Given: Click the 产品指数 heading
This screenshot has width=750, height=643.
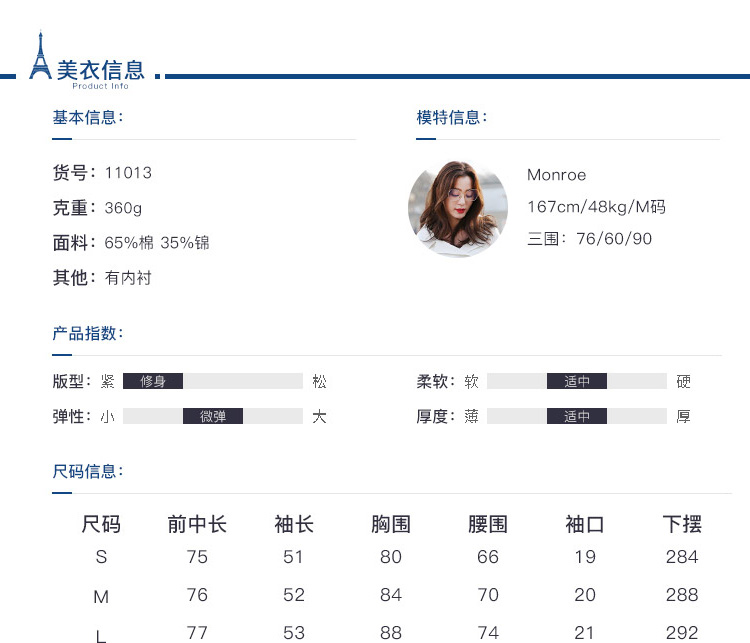Looking at the screenshot, I should pos(87,333).
